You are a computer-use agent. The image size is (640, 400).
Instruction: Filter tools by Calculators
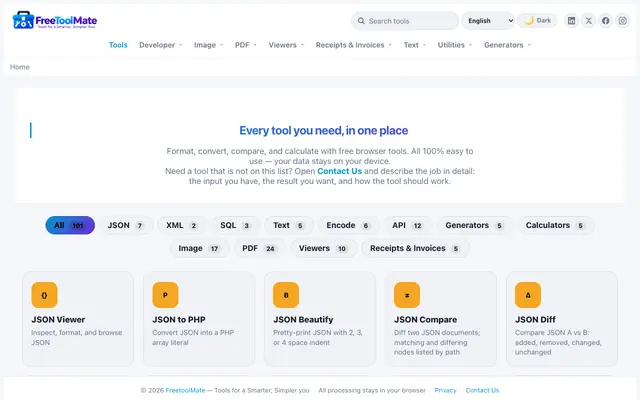pyautogui.click(x=555, y=225)
